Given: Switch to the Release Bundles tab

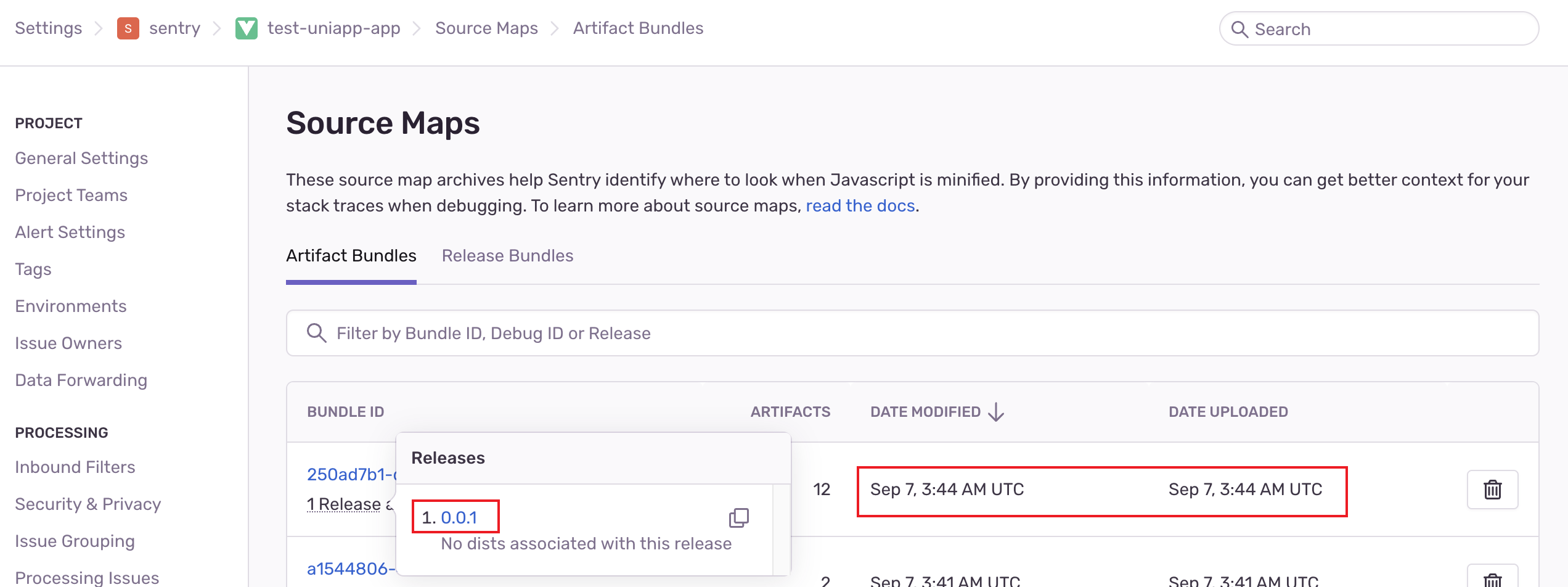Looking at the screenshot, I should click(x=507, y=256).
